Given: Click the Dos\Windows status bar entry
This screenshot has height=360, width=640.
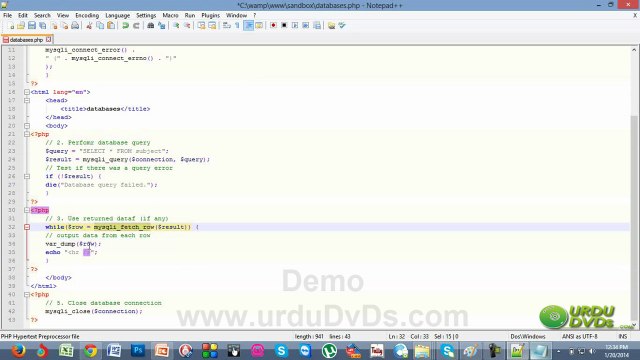Looking at the screenshot, I should coord(528,337).
